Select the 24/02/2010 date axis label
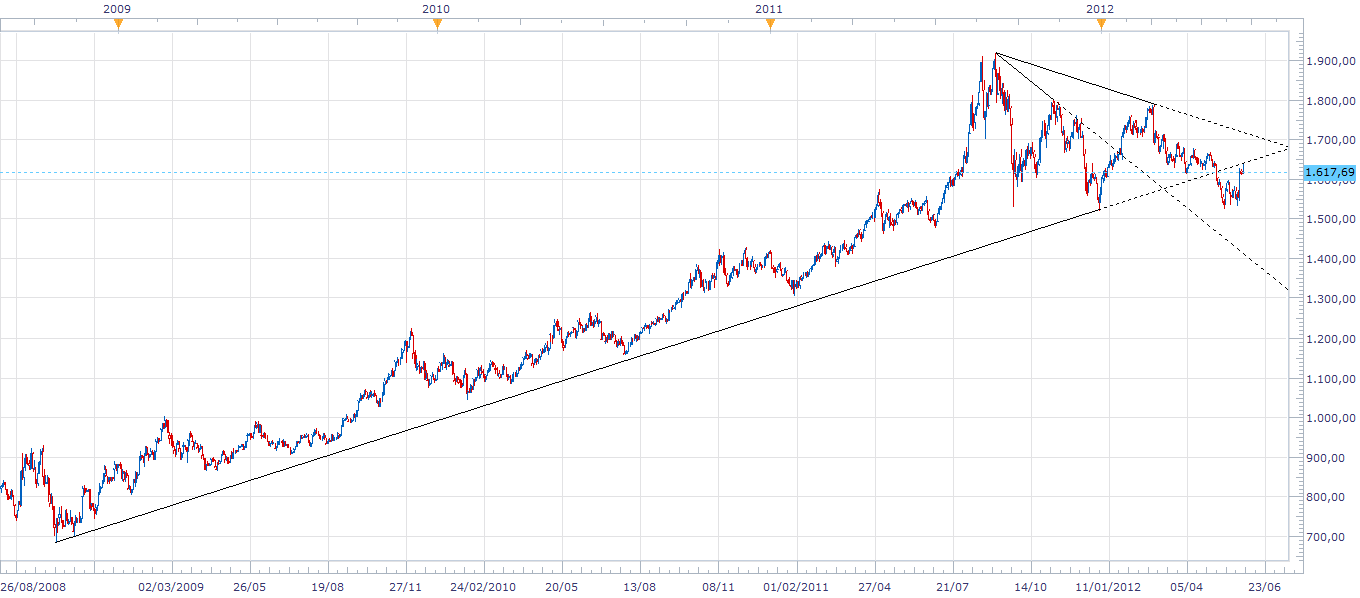1360x598 pixels. coord(481,588)
